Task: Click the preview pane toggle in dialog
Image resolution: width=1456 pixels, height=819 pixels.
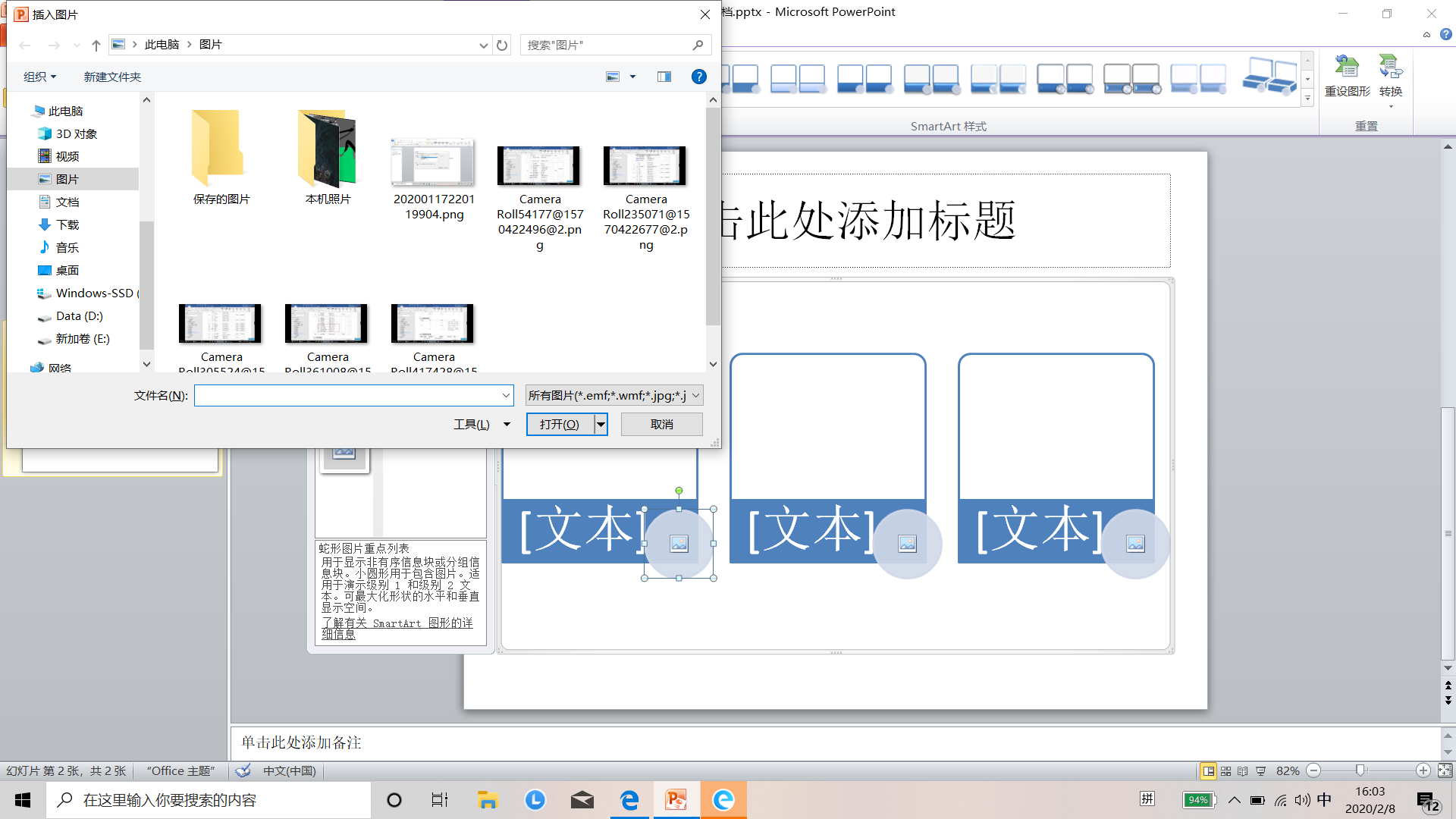Action: click(x=664, y=76)
